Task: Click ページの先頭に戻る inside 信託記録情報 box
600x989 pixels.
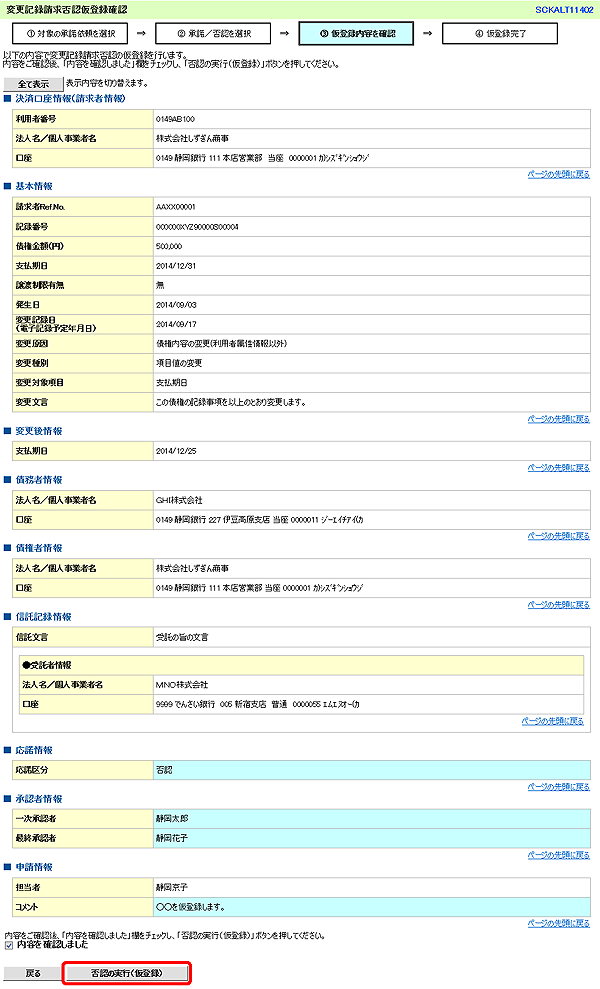Action: tap(553, 721)
